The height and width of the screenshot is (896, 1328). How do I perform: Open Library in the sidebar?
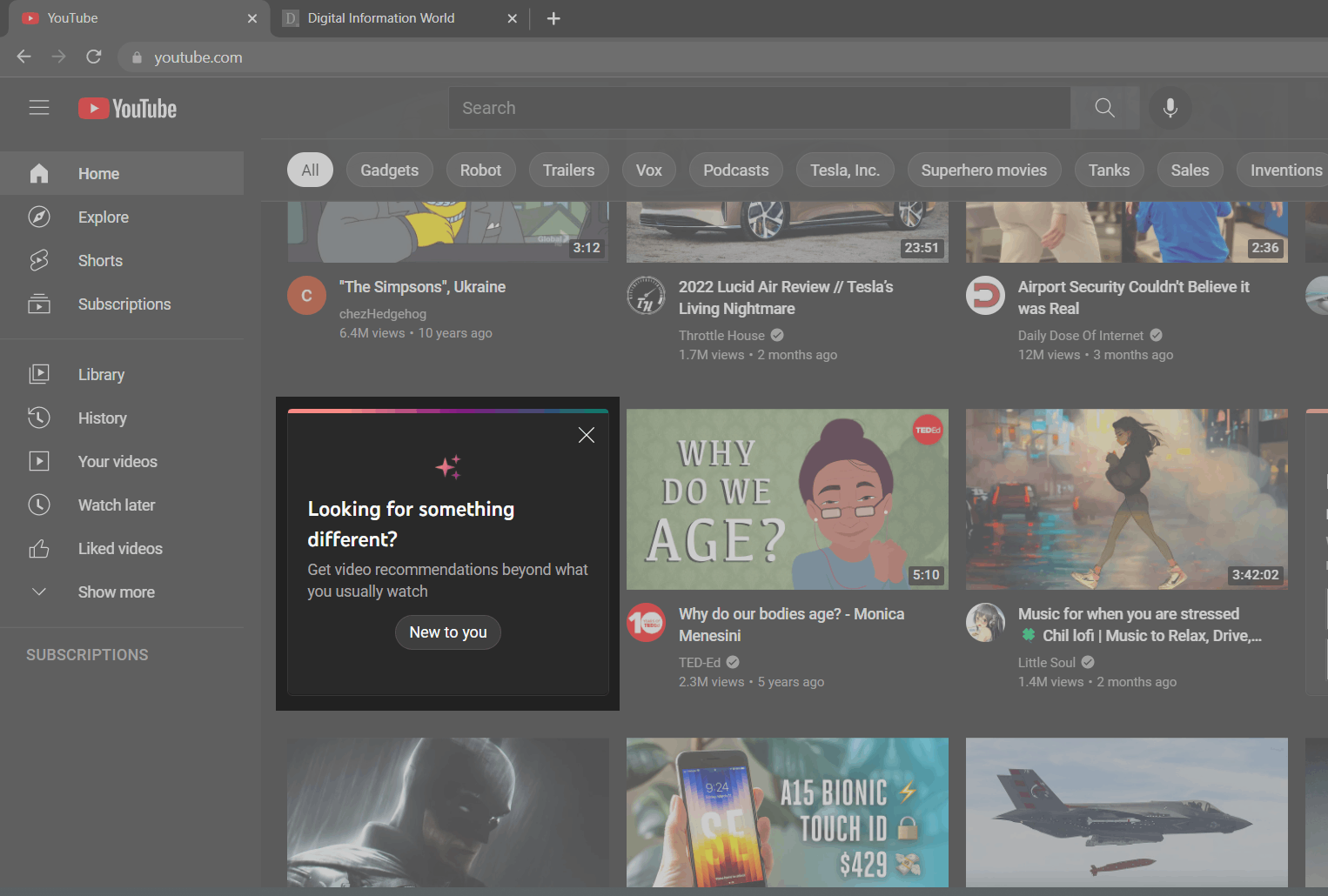[122, 374]
